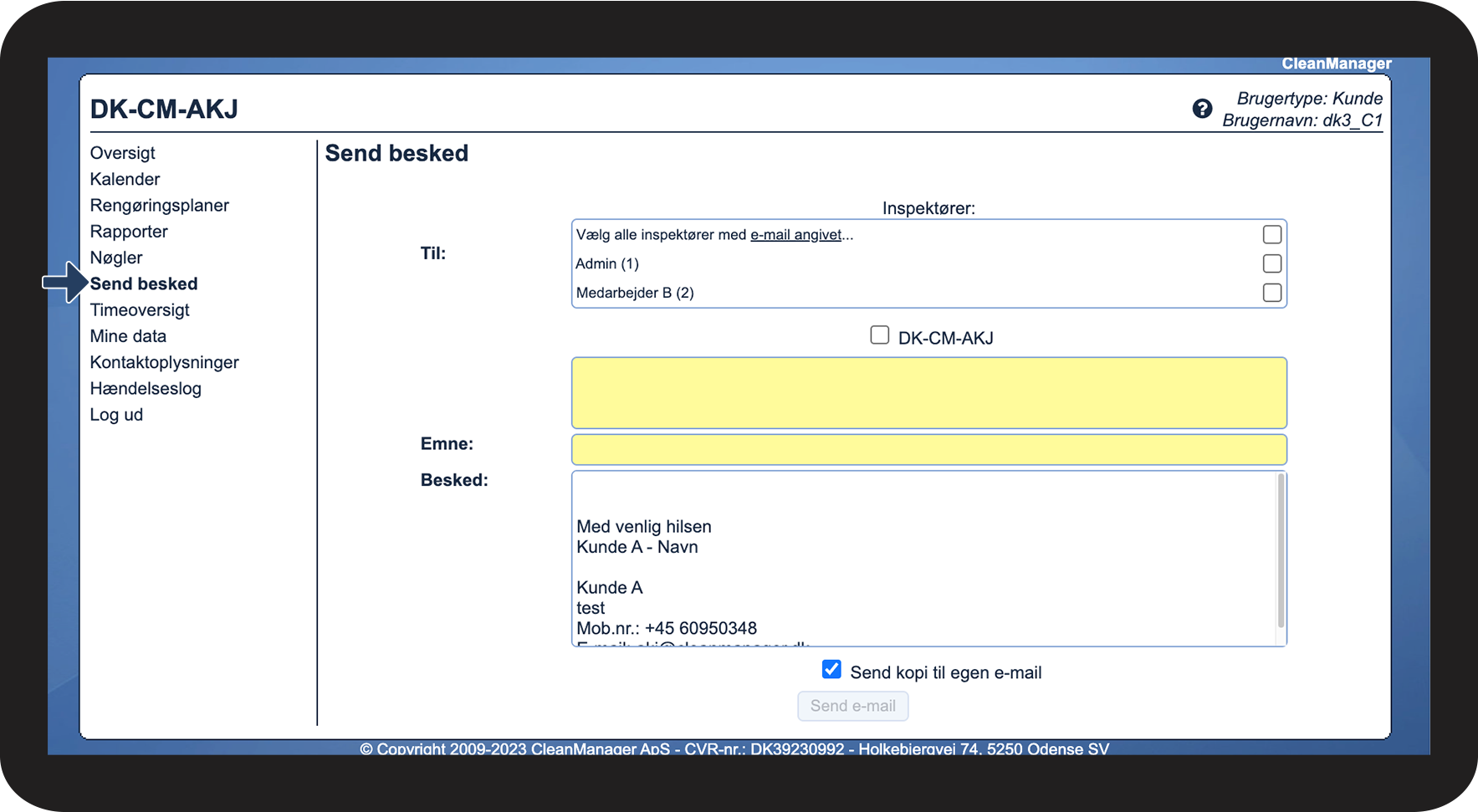
Task: Uncheck Send kopi til egen e-mail
Action: pyautogui.click(x=830, y=669)
